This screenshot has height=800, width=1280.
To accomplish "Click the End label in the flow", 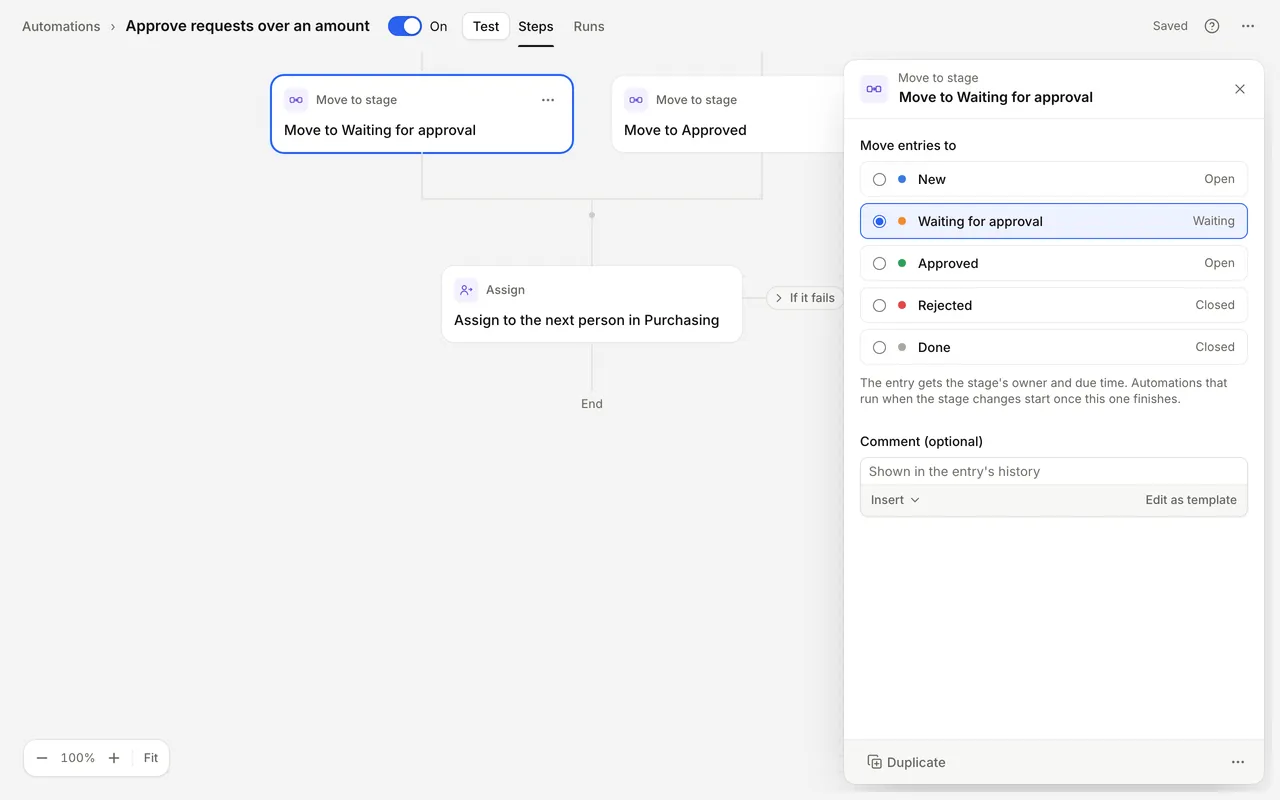I will pyautogui.click(x=592, y=404).
